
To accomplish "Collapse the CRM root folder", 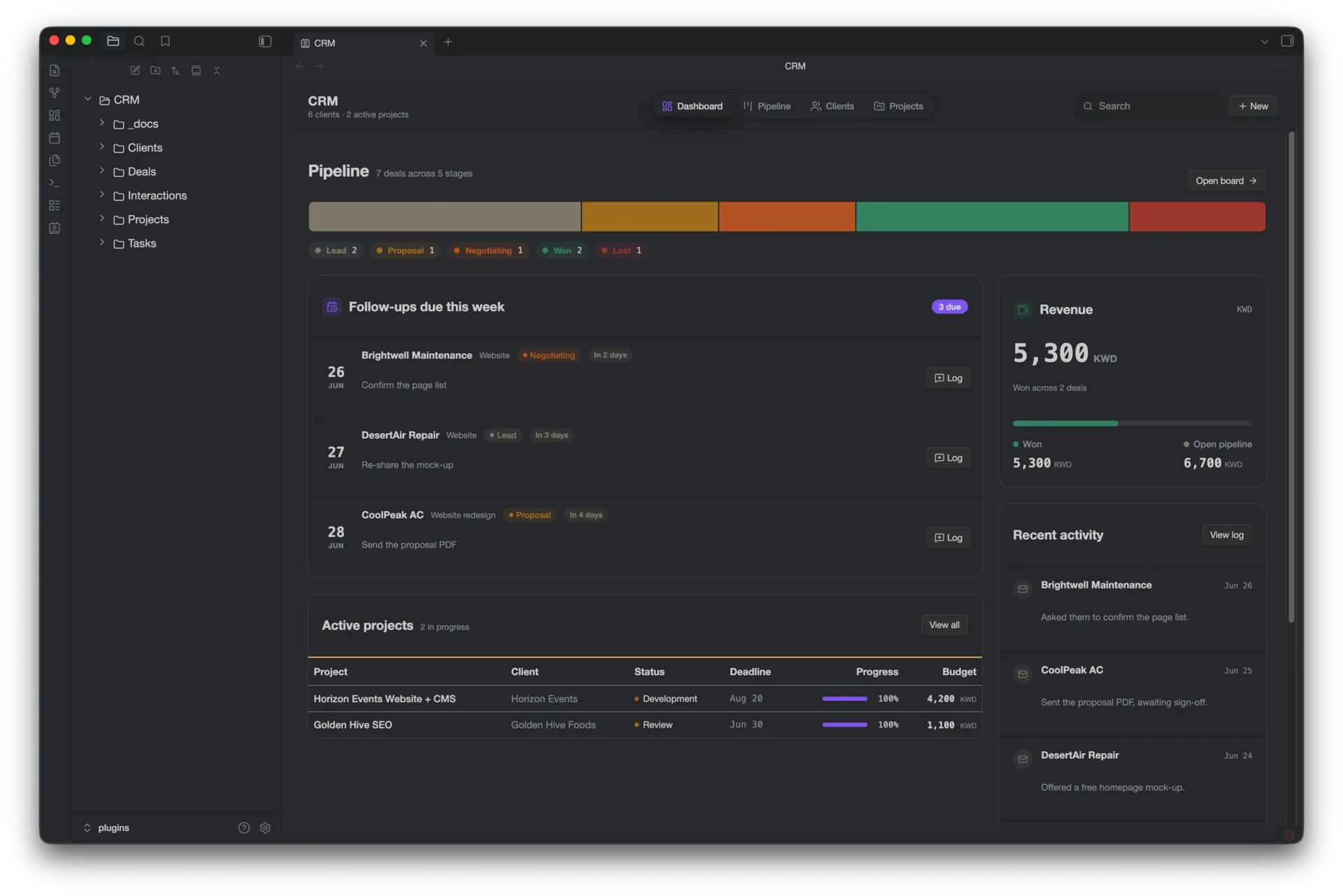I will coord(88,99).
